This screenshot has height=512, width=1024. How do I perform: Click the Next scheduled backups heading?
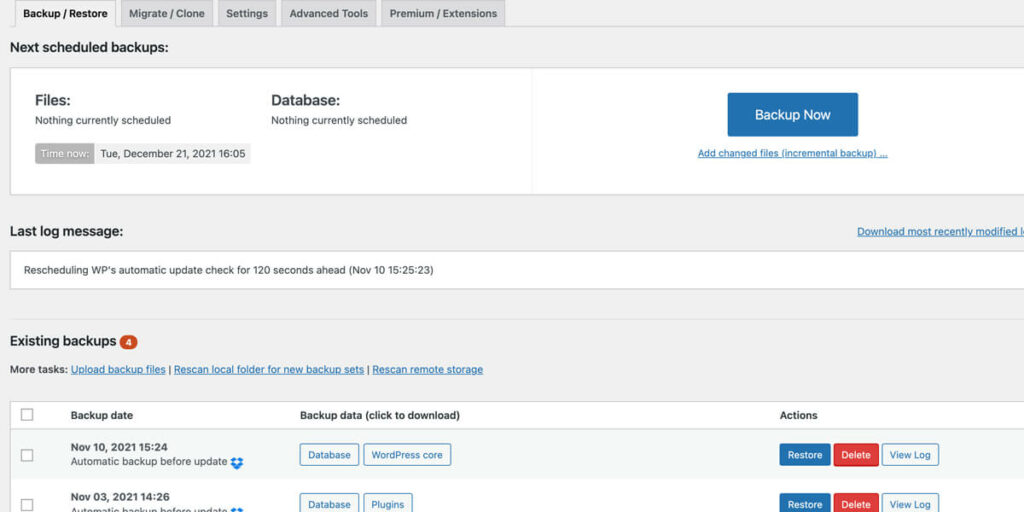89,48
